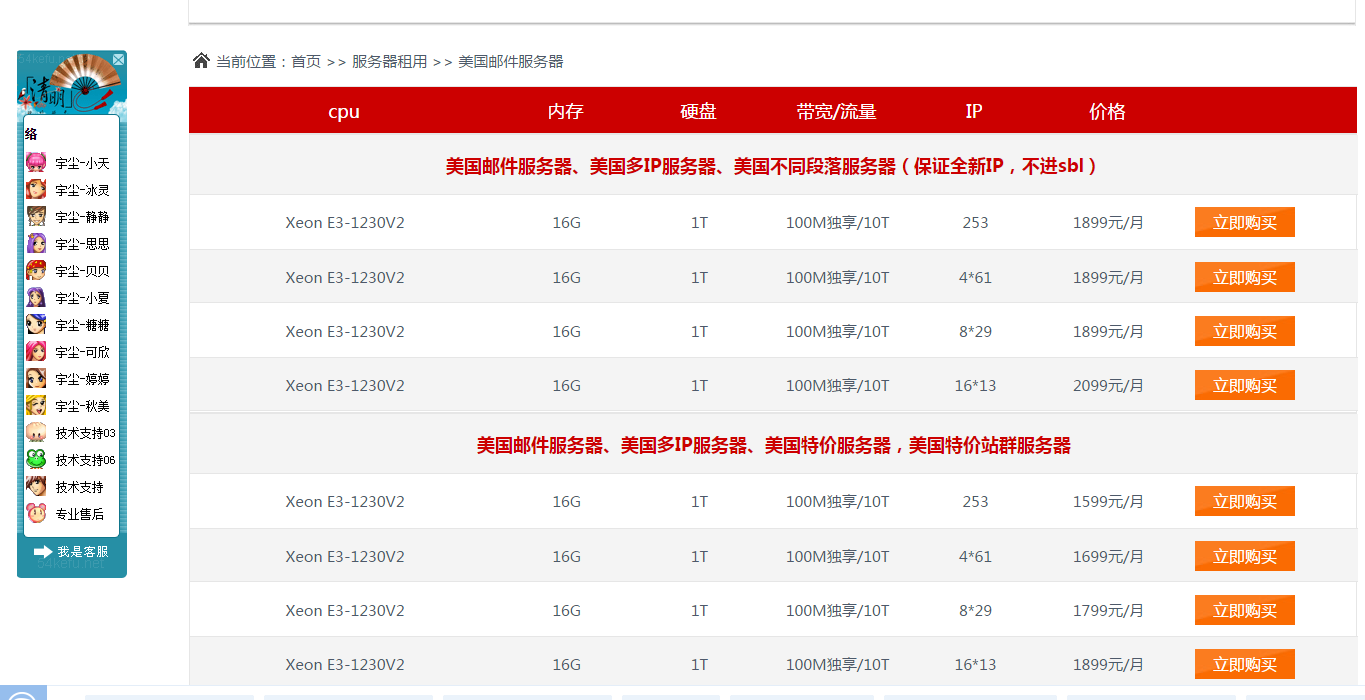Click the avatar icon for 宇尘-小天

pyautogui.click(x=36, y=163)
